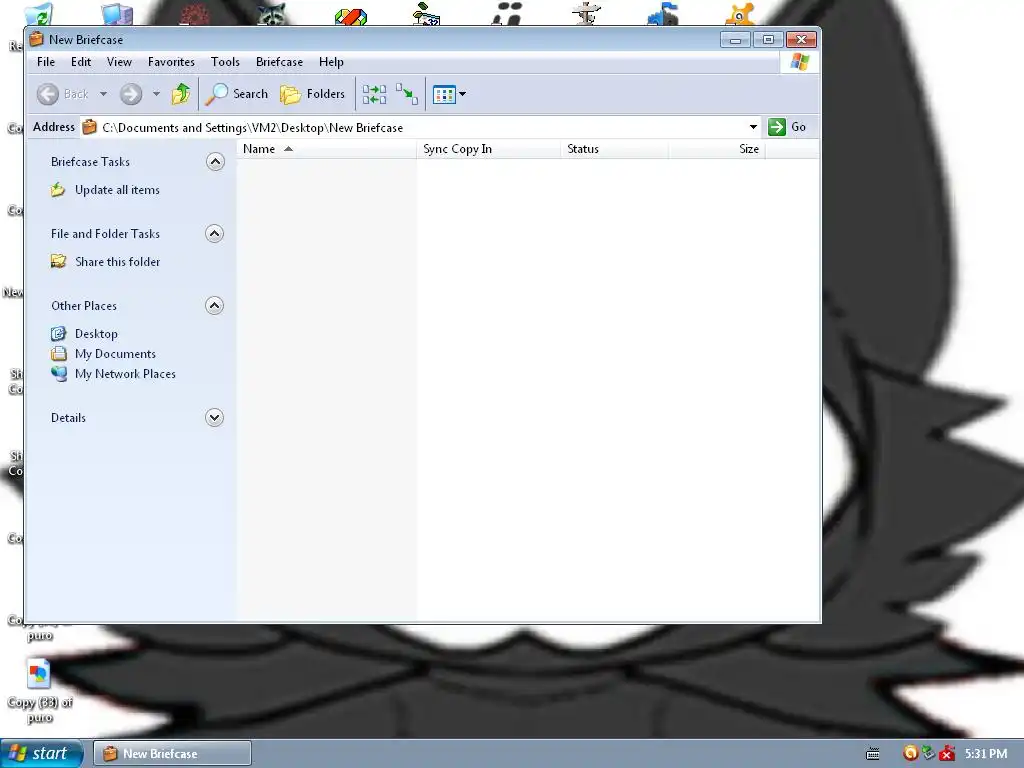The image size is (1024, 768).
Task: Click the title bar briefcase icon
Action: (x=37, y=39)
